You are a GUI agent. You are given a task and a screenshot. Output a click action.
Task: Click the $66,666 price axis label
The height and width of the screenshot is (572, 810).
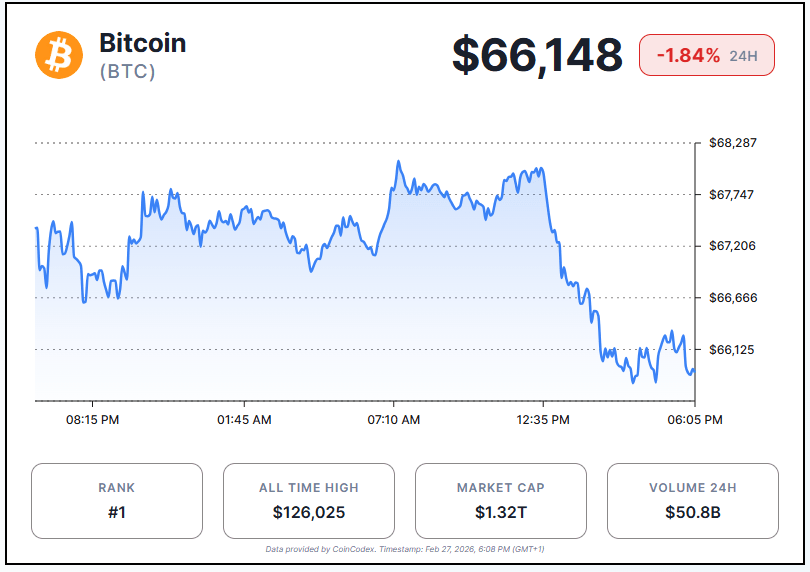tap(732, 298)
